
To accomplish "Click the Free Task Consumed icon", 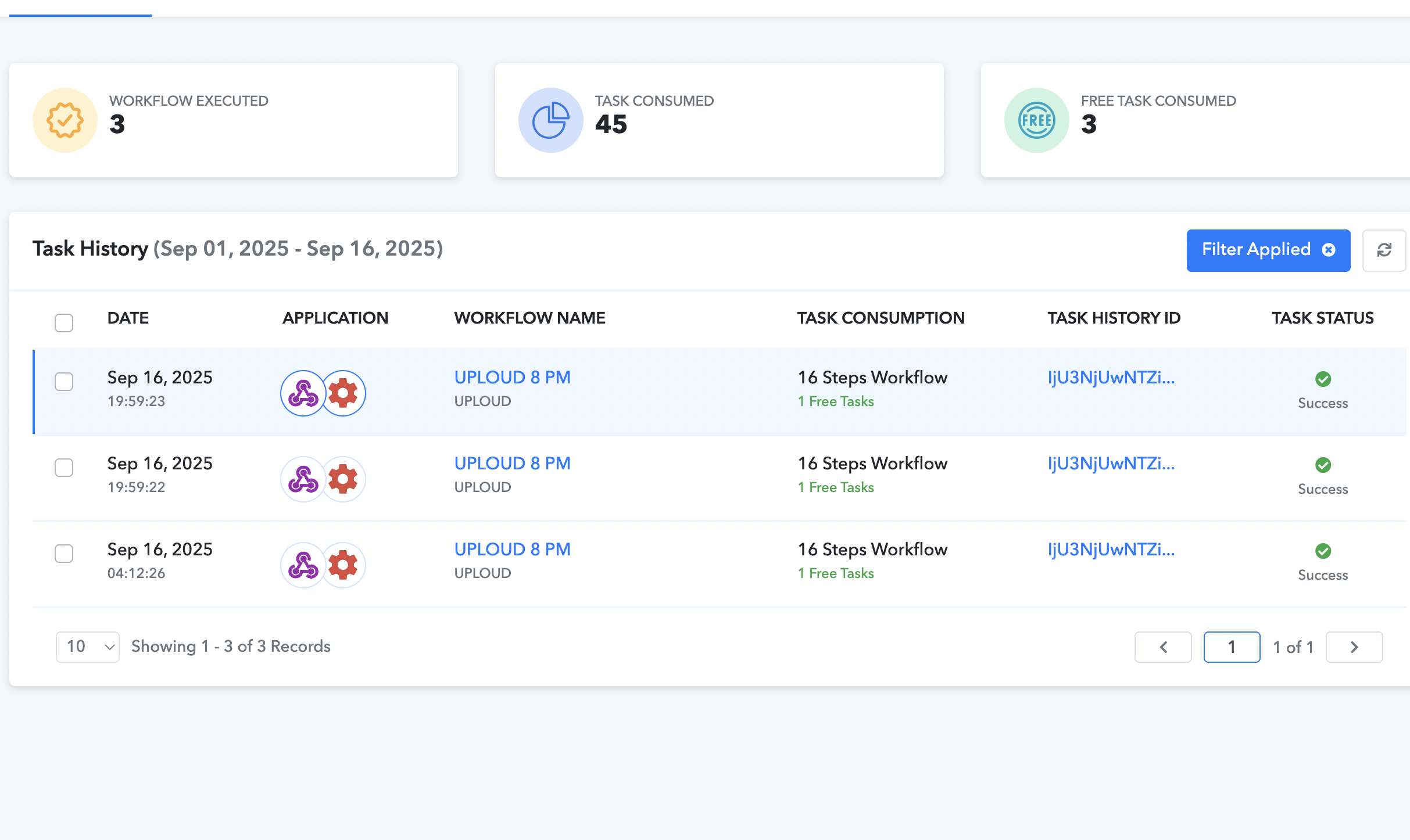I will [1037, 120].
